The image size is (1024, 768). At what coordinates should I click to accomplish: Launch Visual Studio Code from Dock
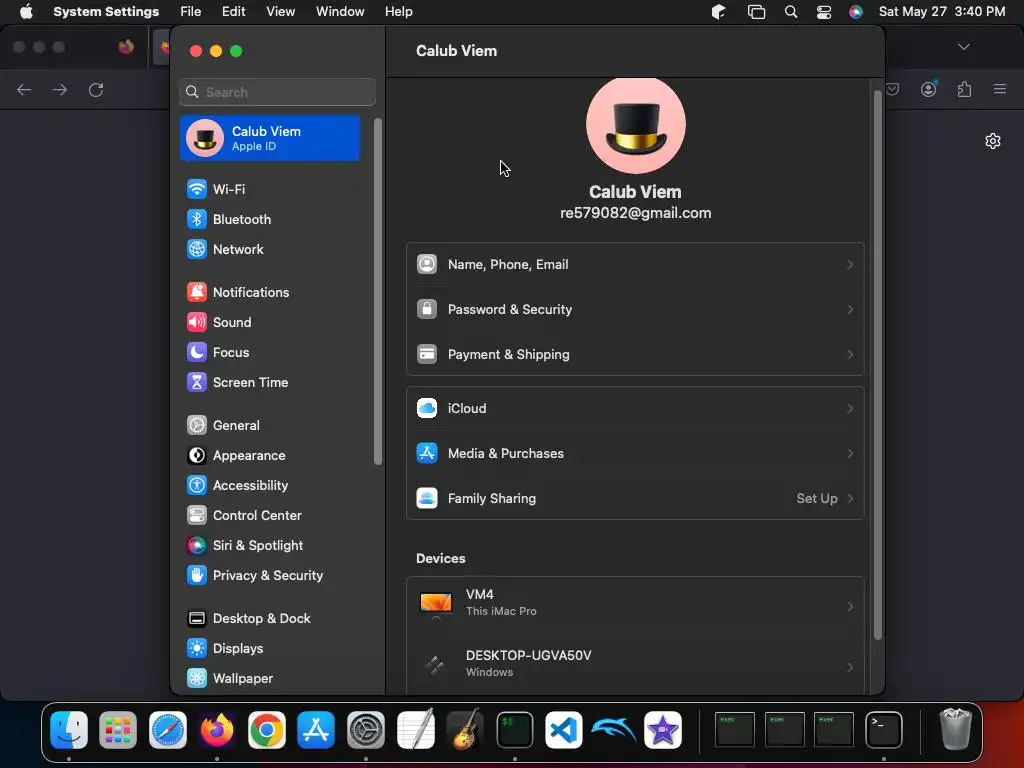pyautogui.click(x=564, y=730)
